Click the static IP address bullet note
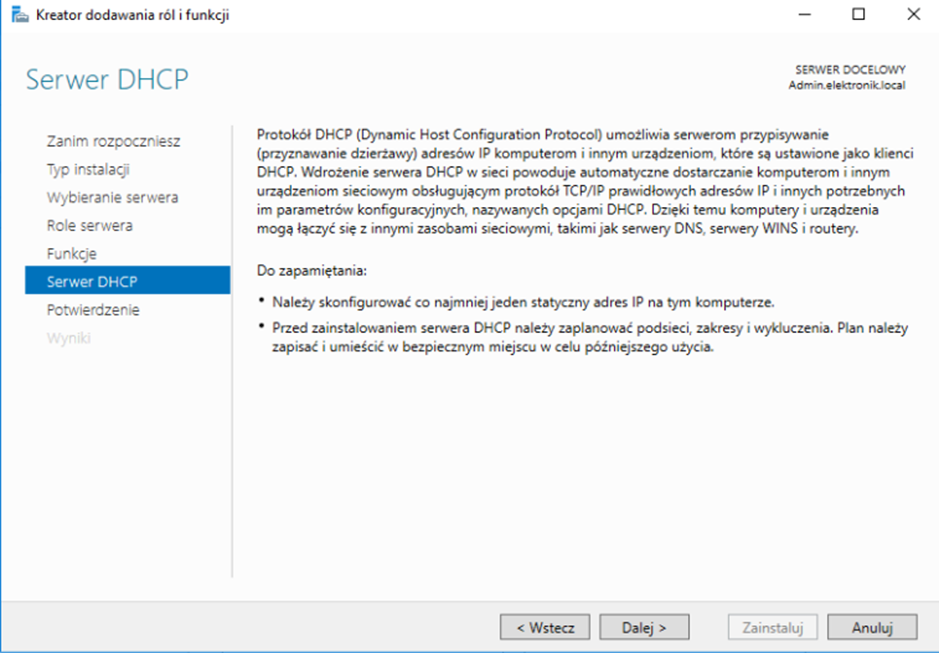This screenshot has width=939, height=653. coord(508,301)
